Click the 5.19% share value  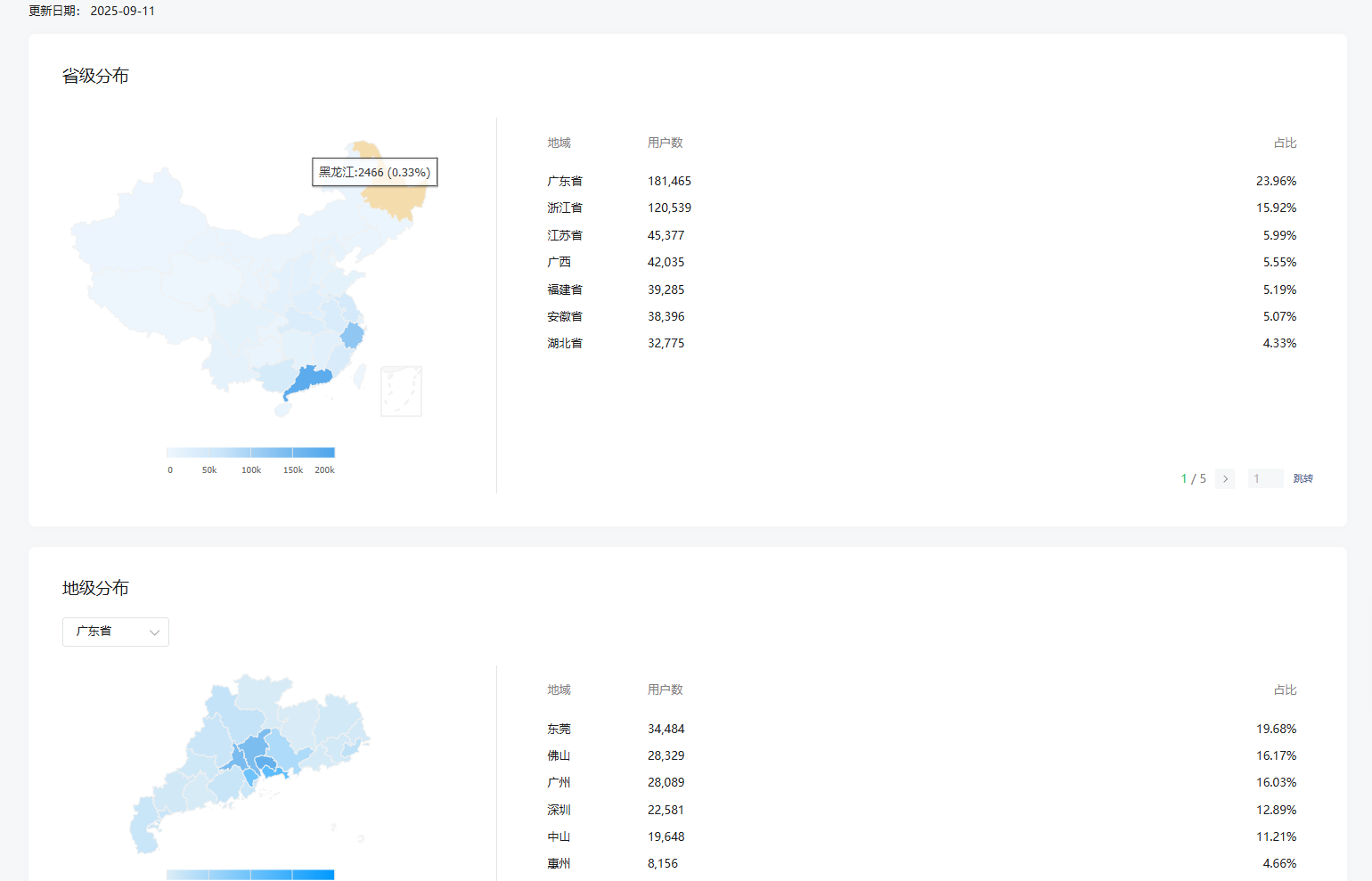1279,290
